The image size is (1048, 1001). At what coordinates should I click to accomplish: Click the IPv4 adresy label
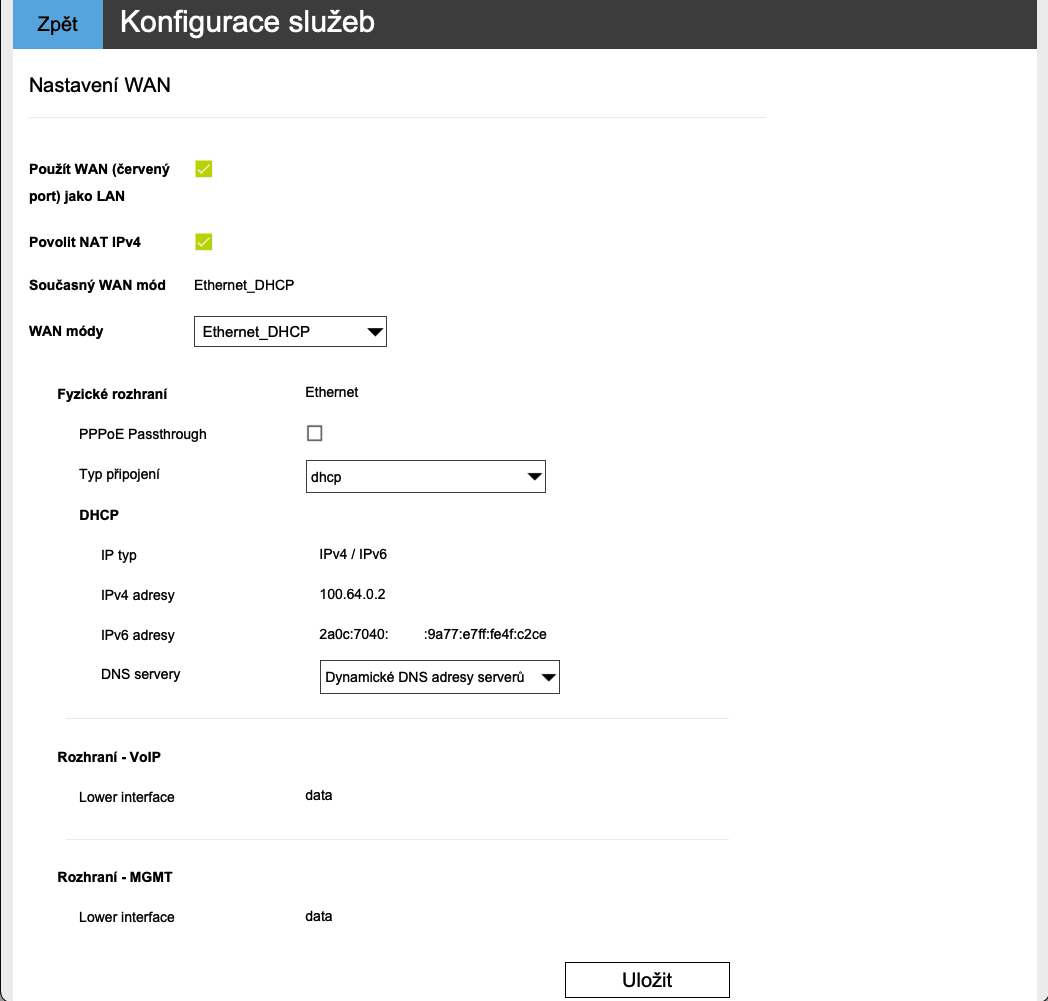tap(138, 595)
